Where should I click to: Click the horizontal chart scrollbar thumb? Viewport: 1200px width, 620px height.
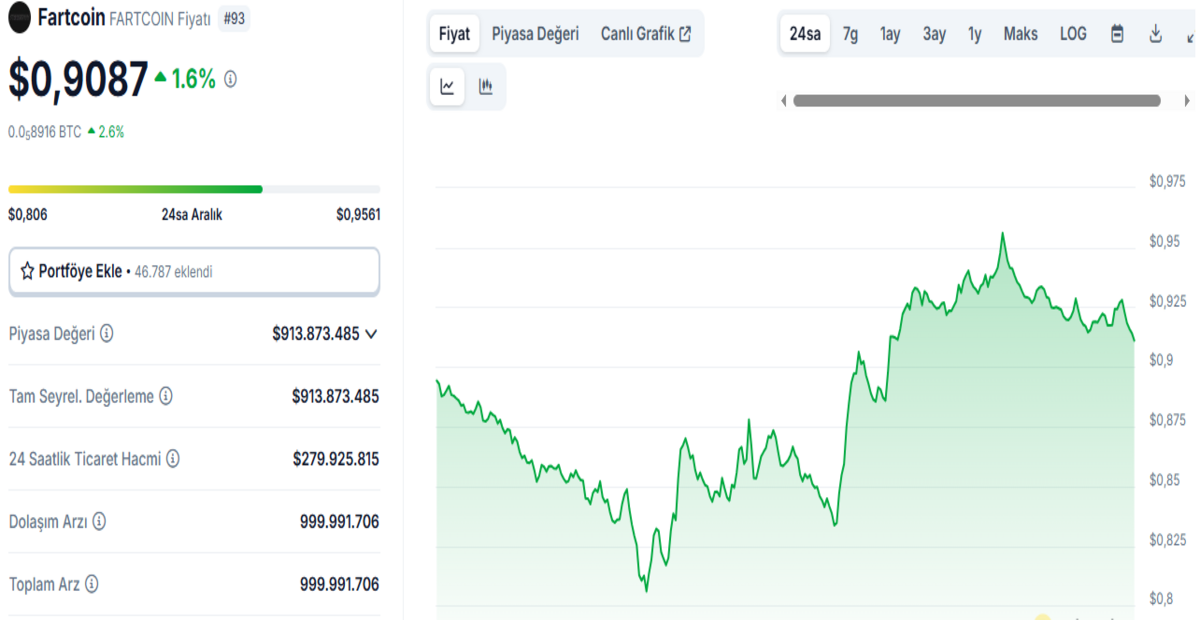[977, 100]
